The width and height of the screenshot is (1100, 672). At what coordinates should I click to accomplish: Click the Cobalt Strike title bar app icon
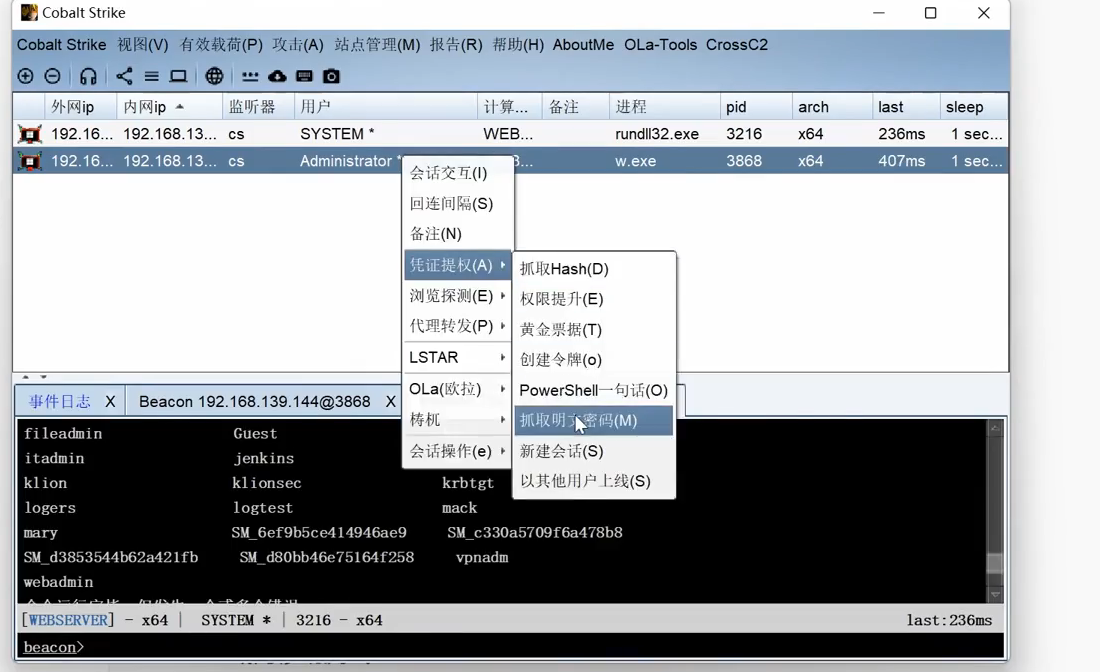click(x=29, y=13)
